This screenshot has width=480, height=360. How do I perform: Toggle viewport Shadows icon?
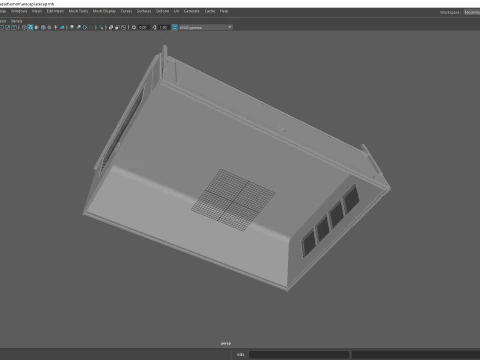[62, 27]
